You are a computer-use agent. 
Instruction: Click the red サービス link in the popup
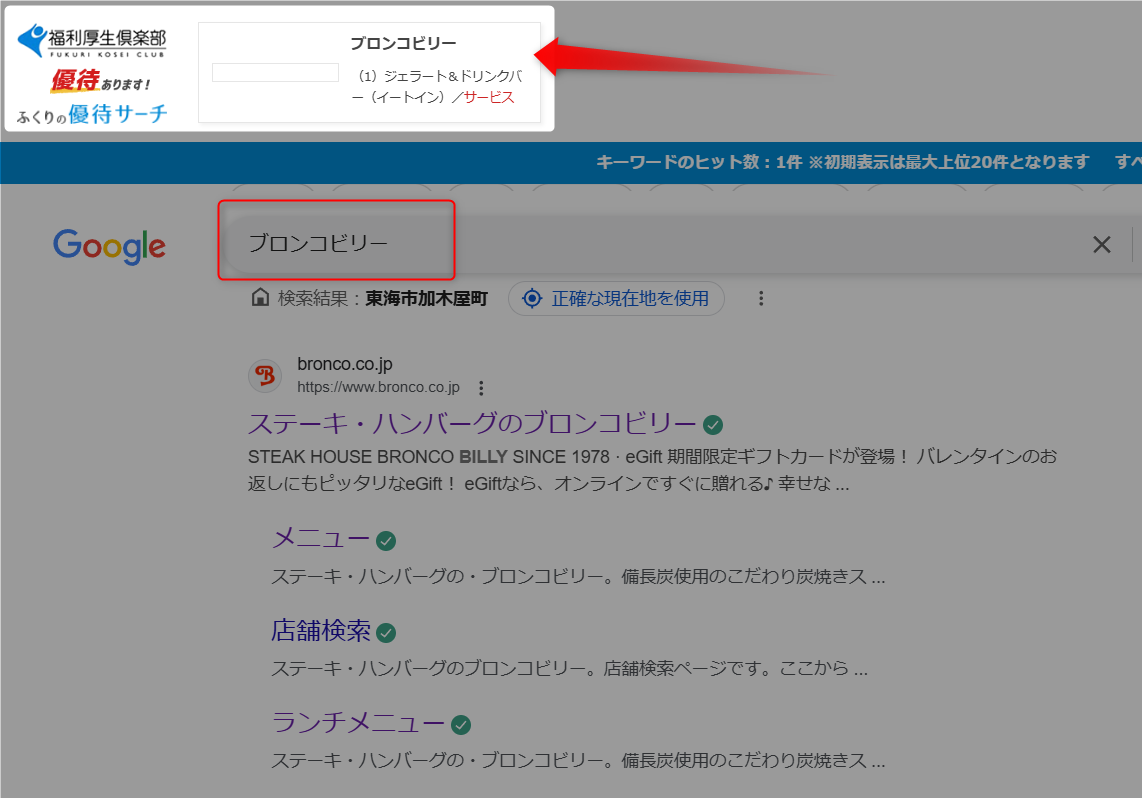pos(488,97)
